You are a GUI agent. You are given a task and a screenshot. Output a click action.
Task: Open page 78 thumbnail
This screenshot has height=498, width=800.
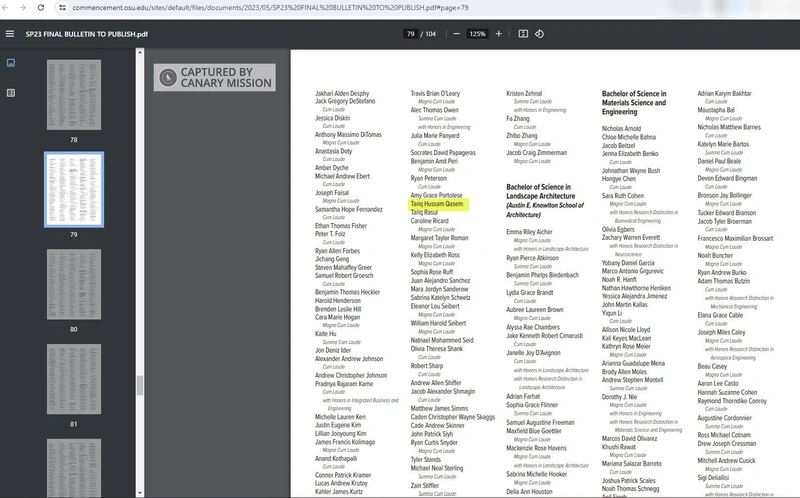(73, 93)
